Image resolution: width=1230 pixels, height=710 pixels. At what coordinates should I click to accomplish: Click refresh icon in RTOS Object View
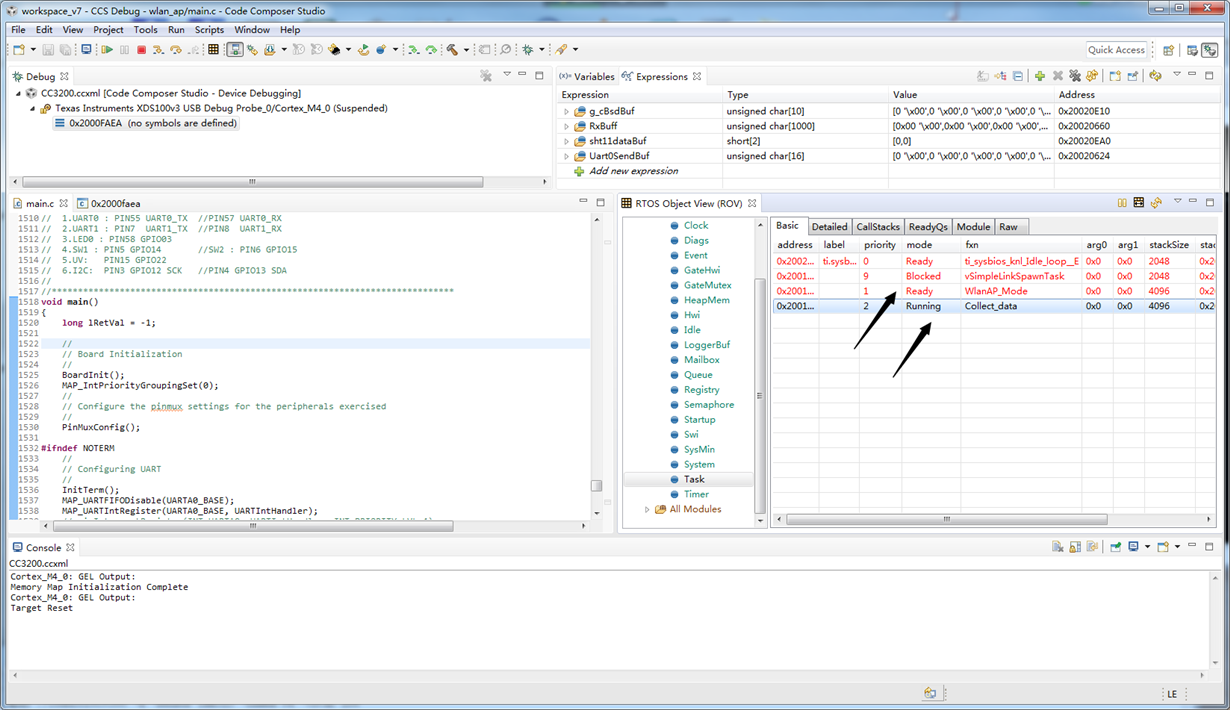click(1156, 203)
